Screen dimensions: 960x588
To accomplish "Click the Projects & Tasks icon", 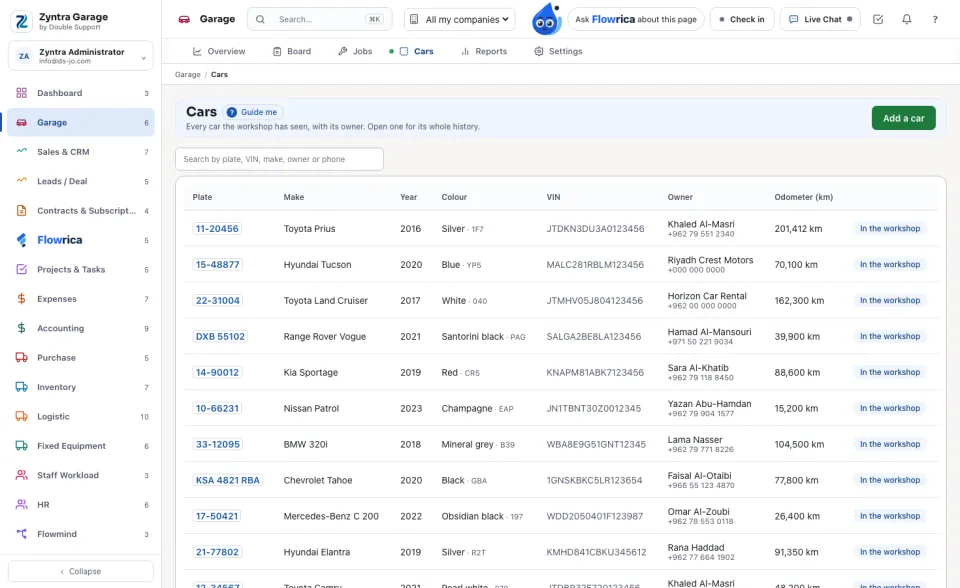I will (21, 270).
